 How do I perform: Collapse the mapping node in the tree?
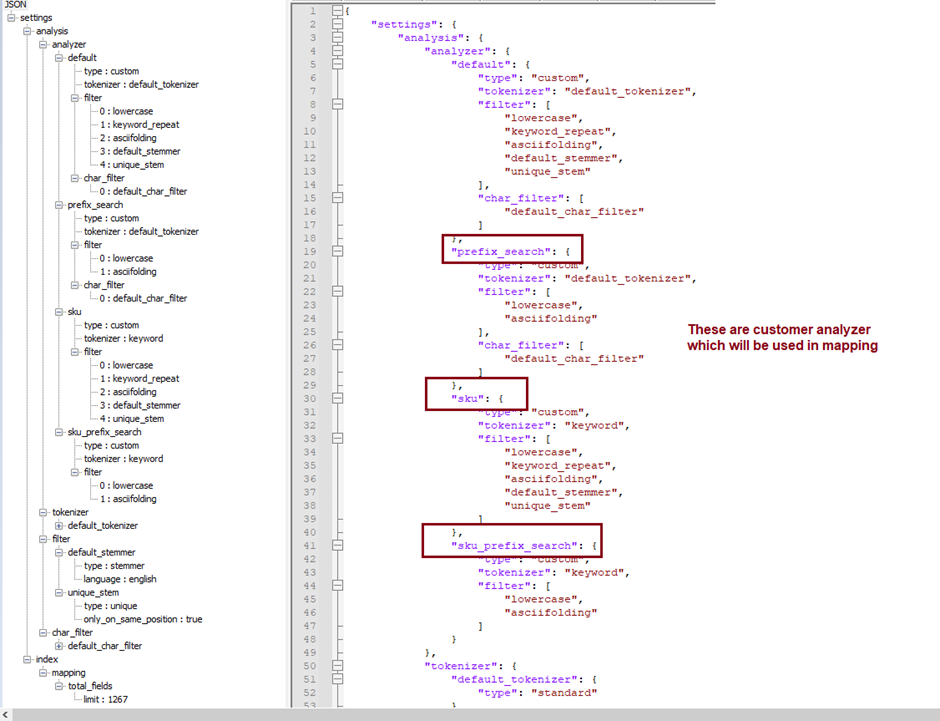(x=44, y=673)
